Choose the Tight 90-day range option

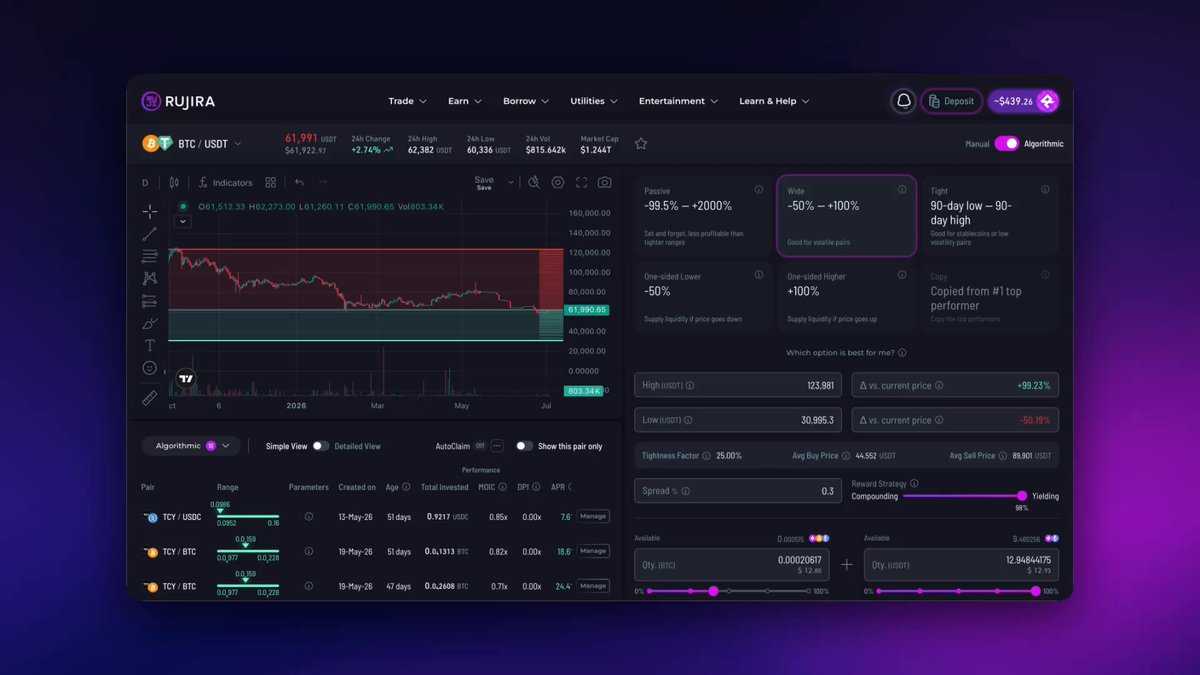tap(990, 215)
